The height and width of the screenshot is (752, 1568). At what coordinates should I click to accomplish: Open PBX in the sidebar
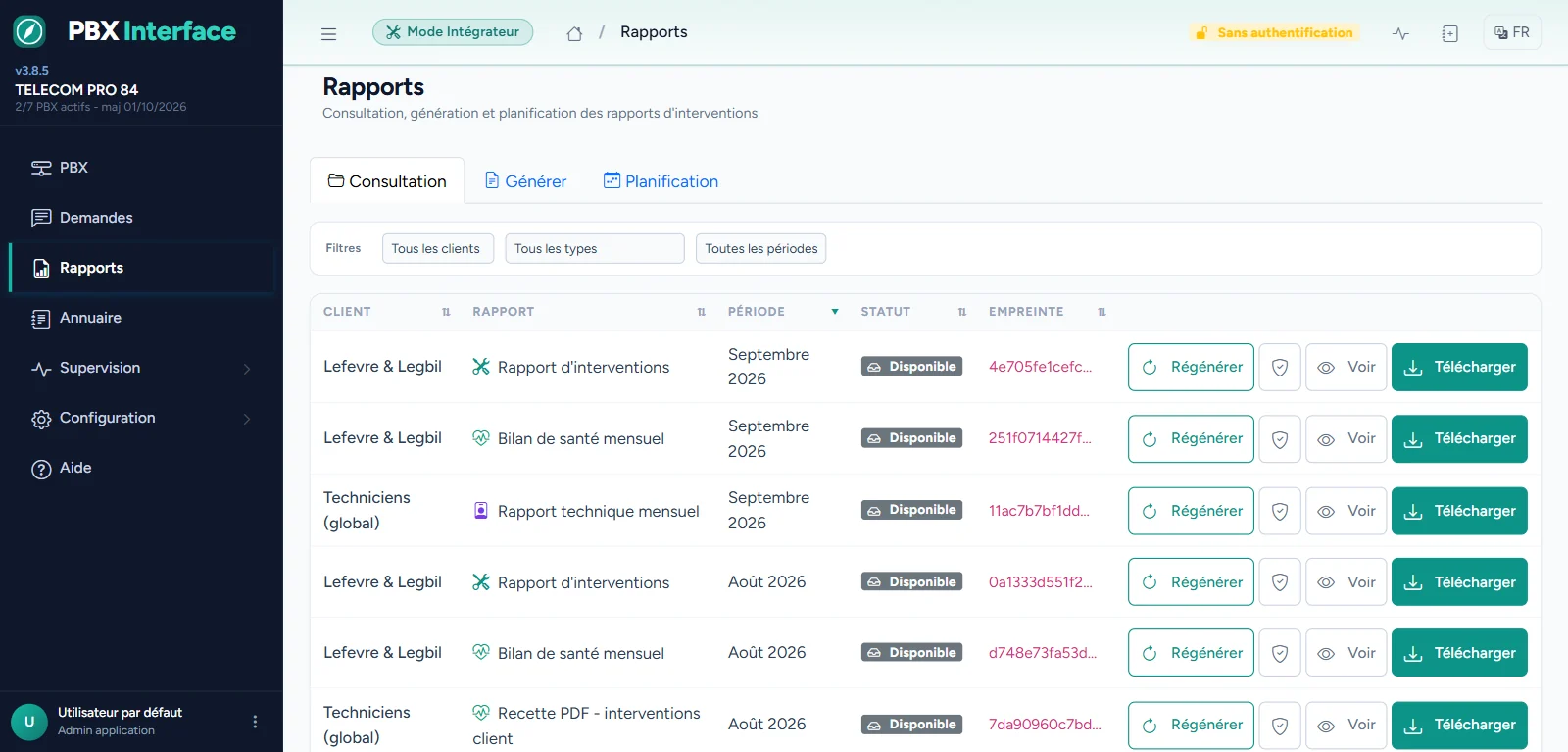(x=142, y=168)
